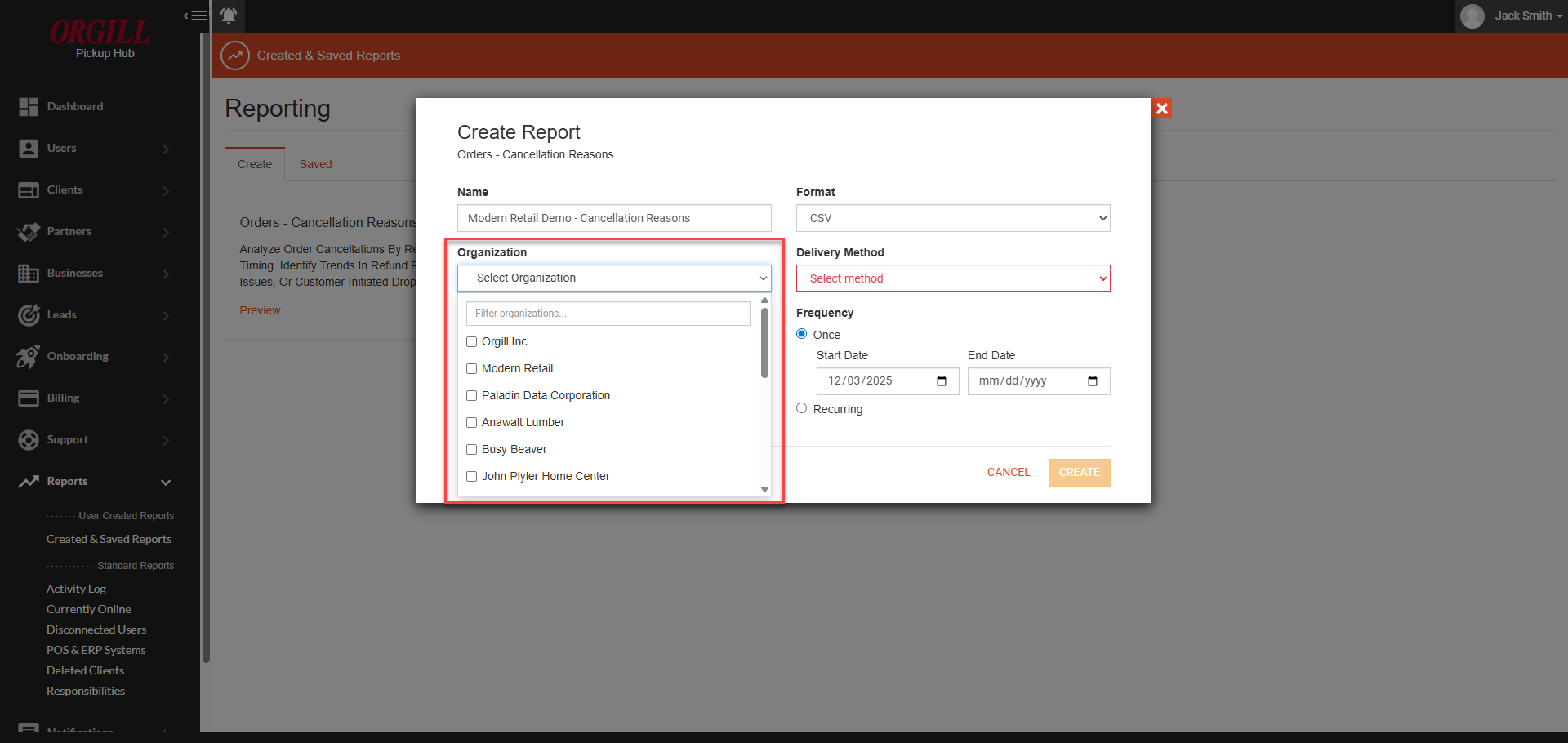Click the Billing credit card icon
The image size is (1568, 743).
click(x=29, y=398)
